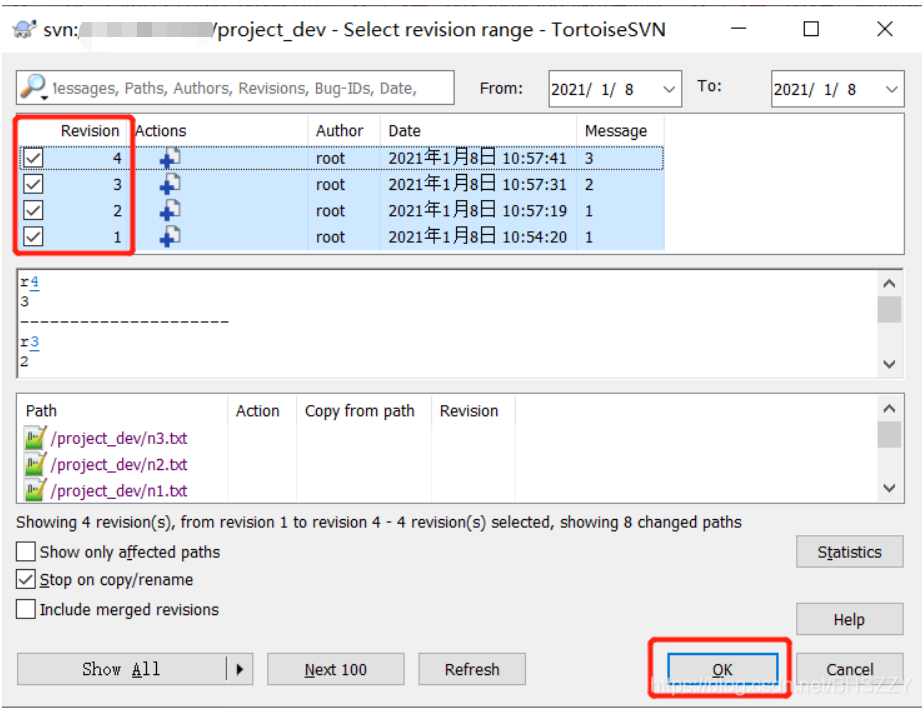Click inside the log message filter field

click(x=250, y=87)
